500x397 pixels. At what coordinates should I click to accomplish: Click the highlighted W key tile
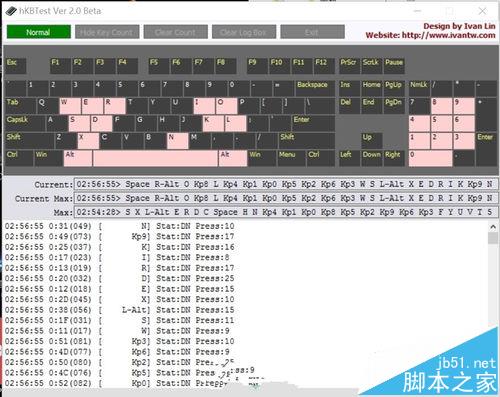click(70, 106)
